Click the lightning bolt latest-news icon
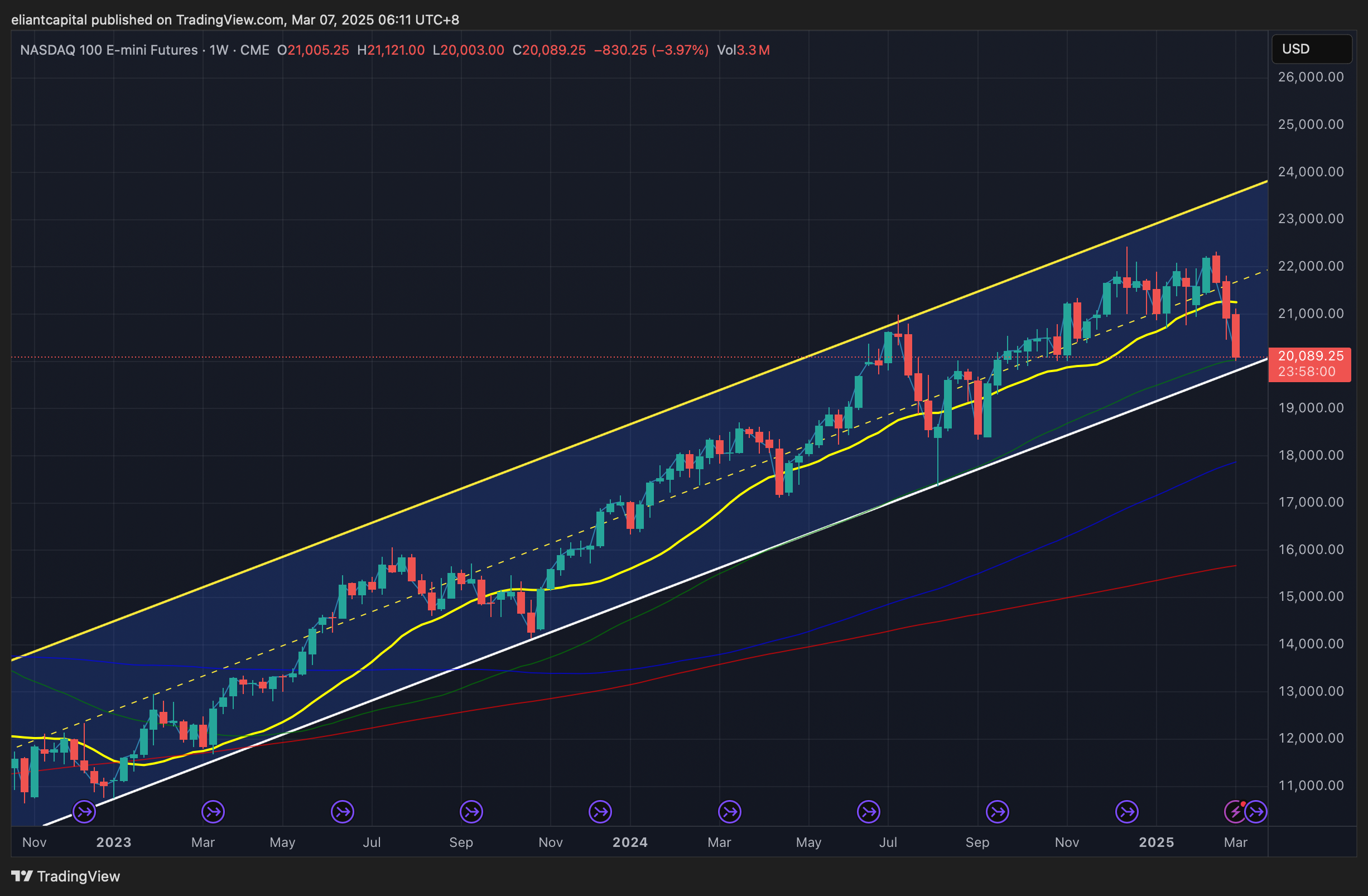The image size is (1368, 896). click(1235, 812)
